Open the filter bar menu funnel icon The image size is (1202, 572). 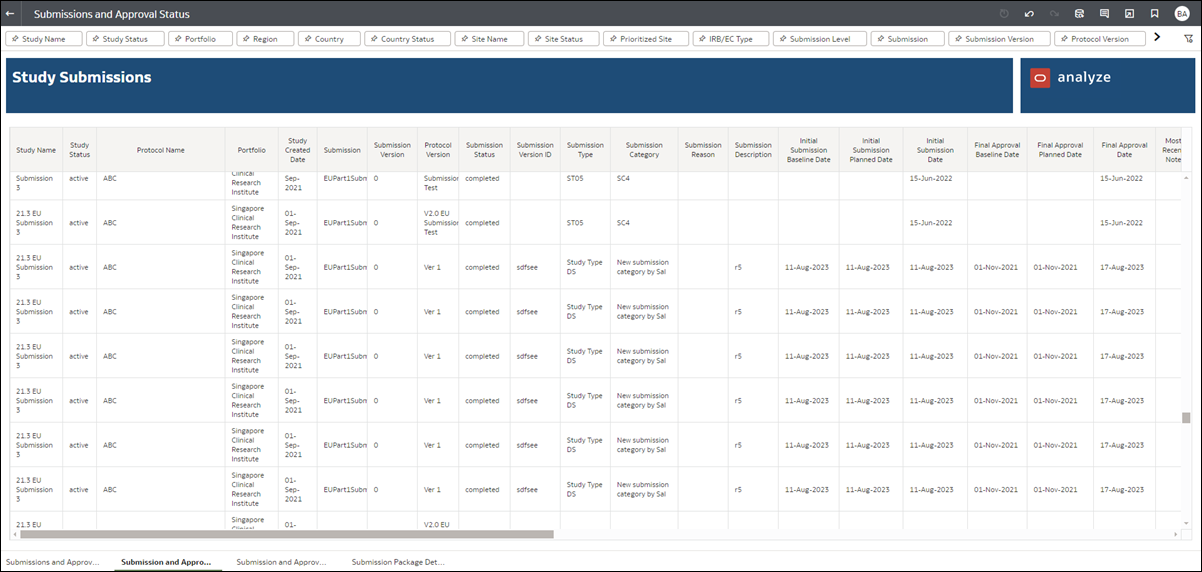pos(1188,39)
